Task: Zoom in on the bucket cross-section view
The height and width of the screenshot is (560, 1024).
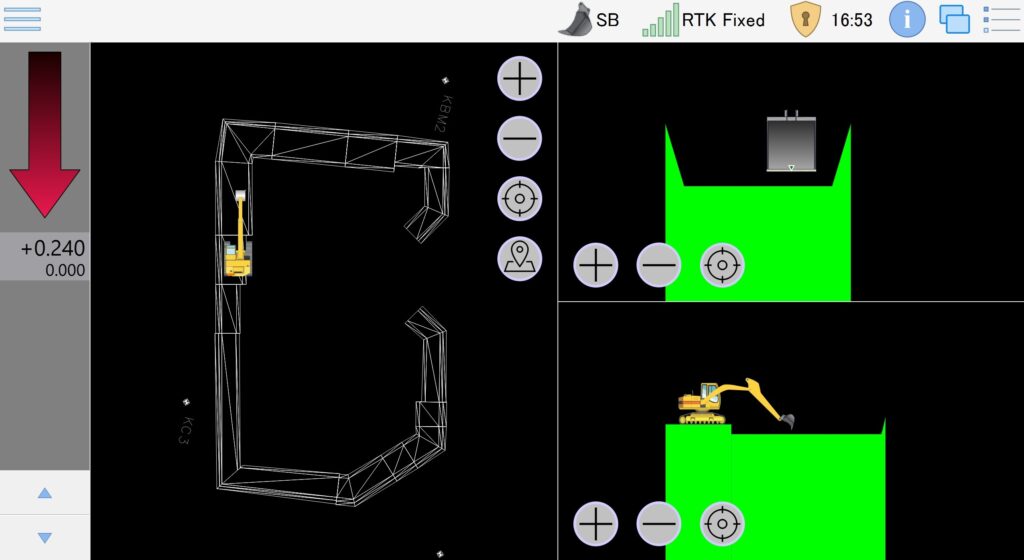Action: point(596,265)
